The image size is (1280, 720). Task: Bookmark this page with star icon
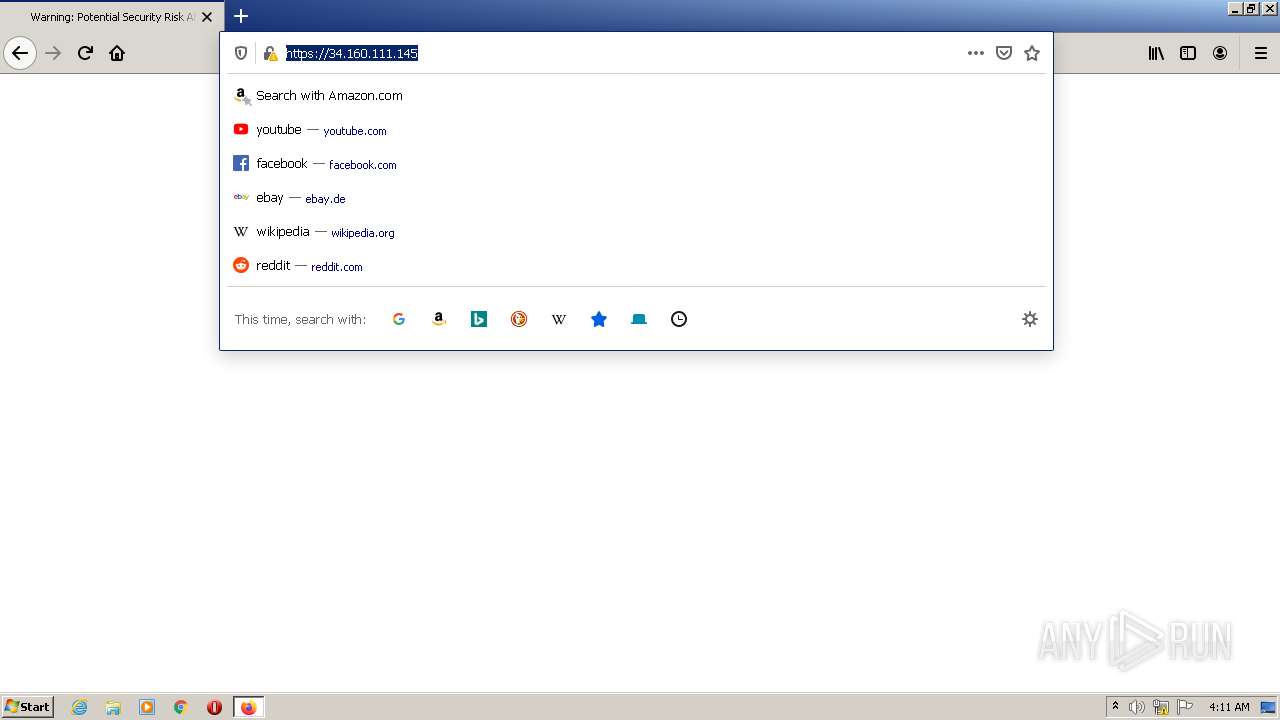coord(1032,53)
